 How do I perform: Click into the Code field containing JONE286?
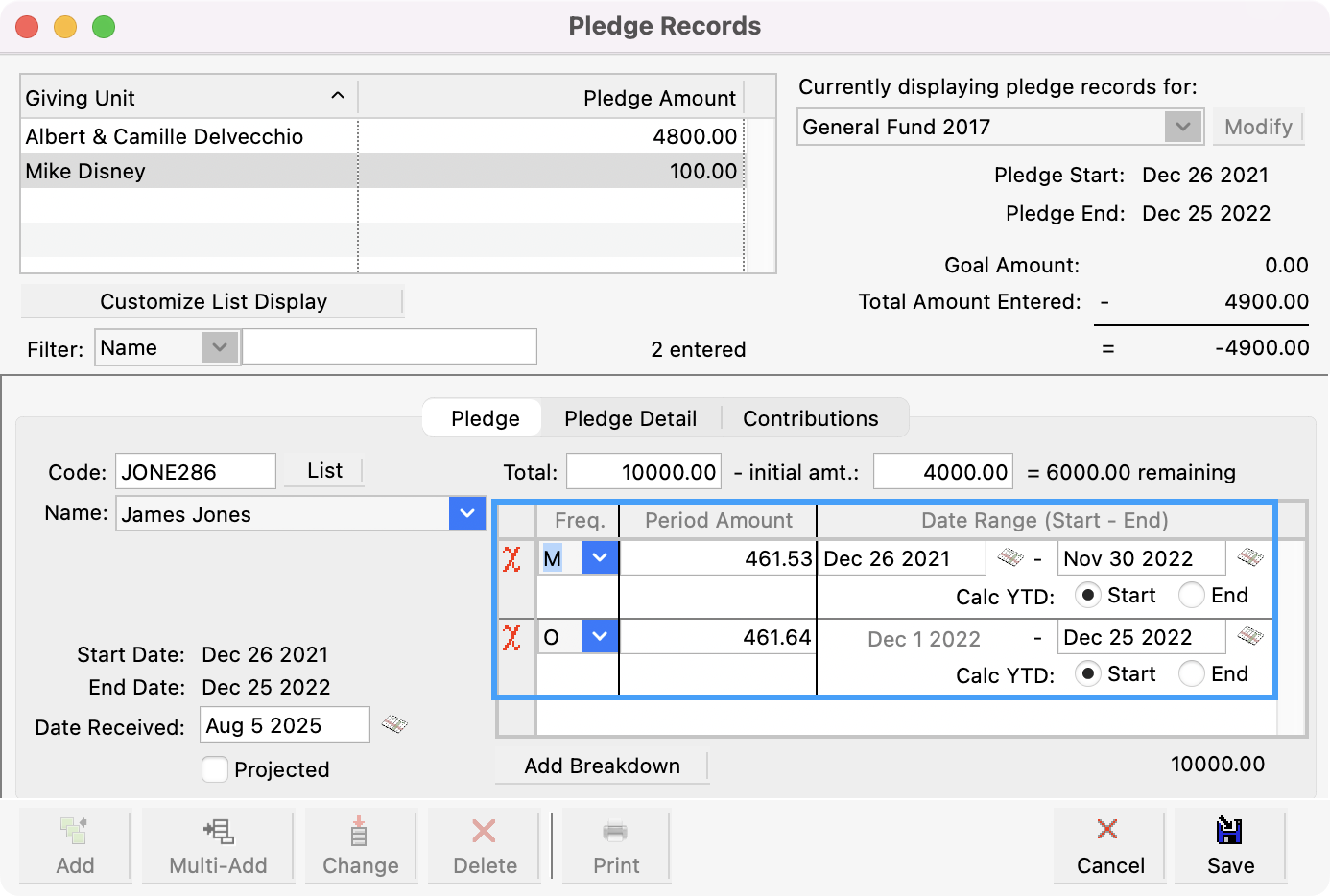[196, 472]
